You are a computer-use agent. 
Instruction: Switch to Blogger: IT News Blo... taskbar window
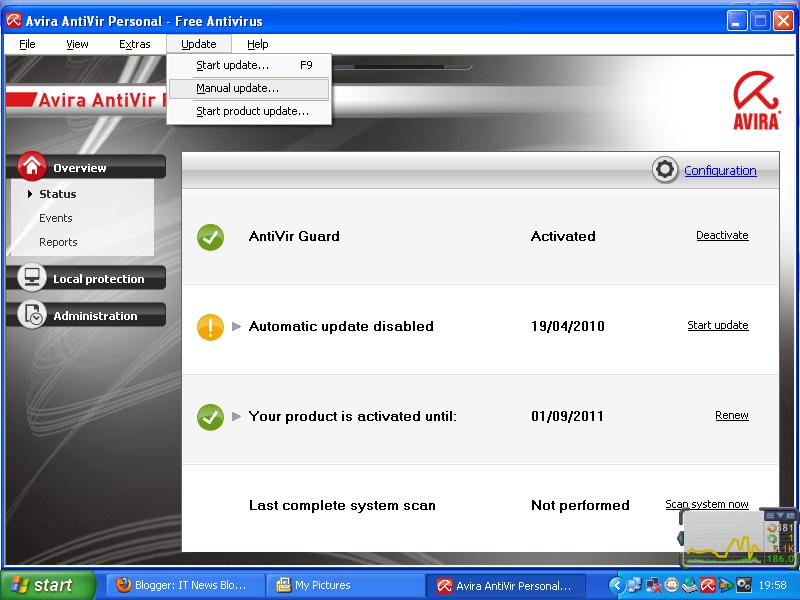(x=185, y=585)
